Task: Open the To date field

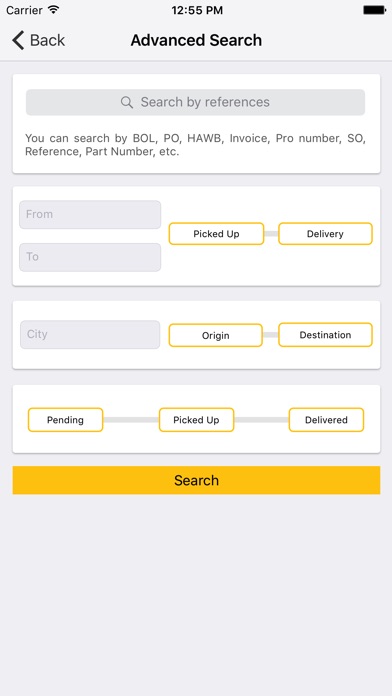Action: coord(90,257)
